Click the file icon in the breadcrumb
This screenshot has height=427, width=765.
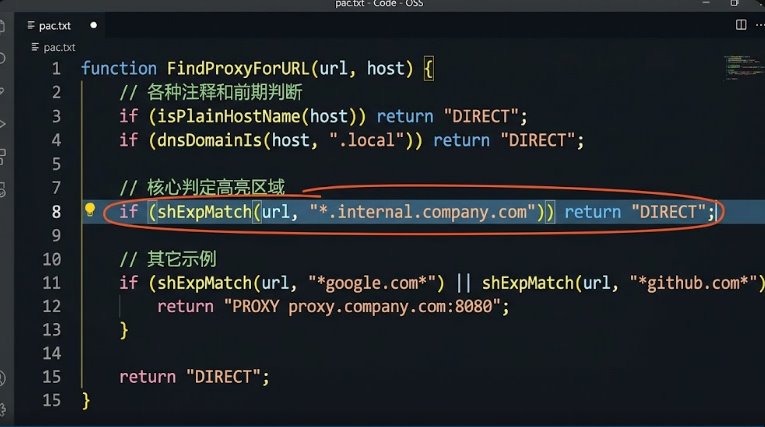pos(35,47)
